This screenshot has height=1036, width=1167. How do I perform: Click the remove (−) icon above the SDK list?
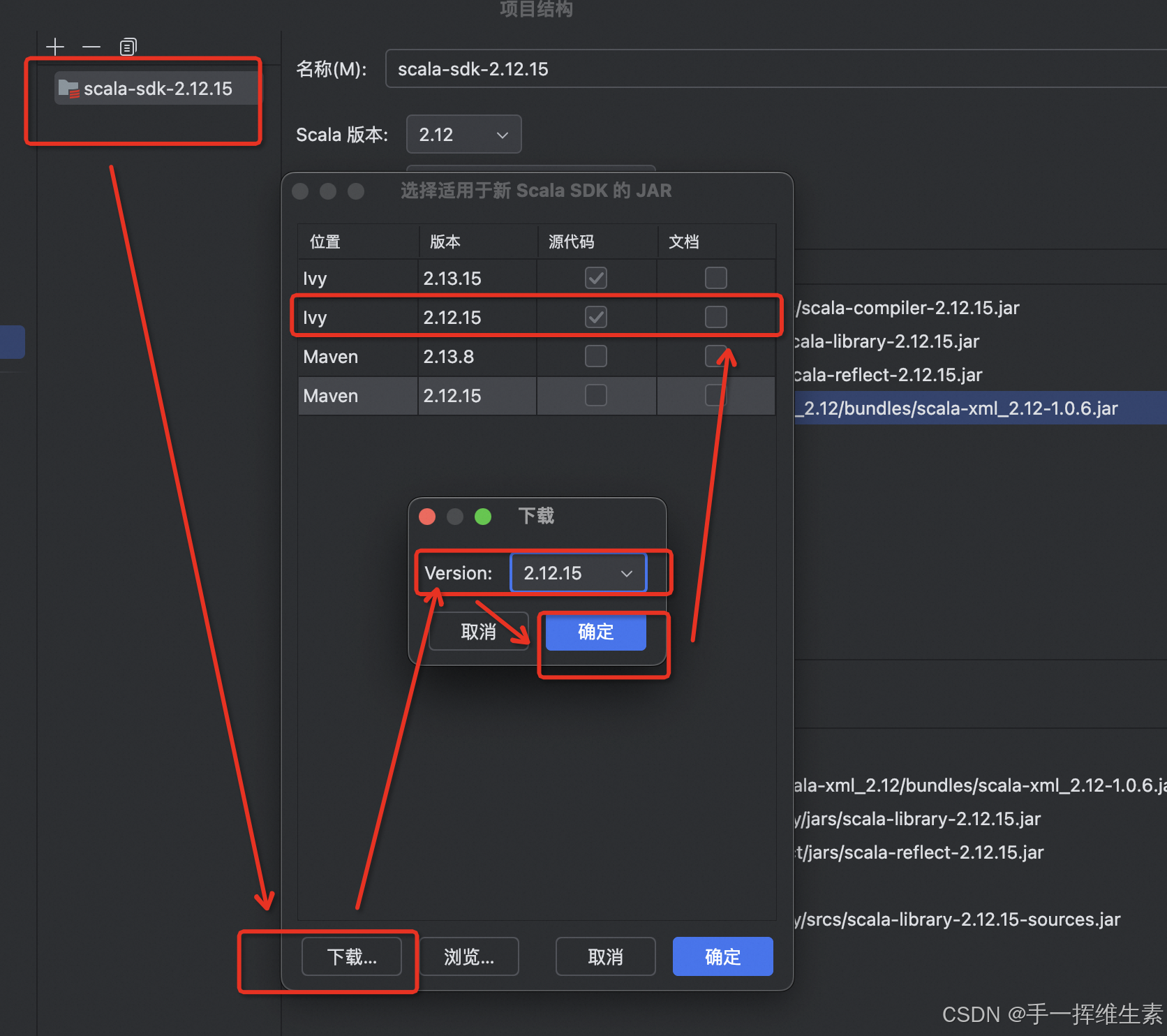tap(91, 47)
